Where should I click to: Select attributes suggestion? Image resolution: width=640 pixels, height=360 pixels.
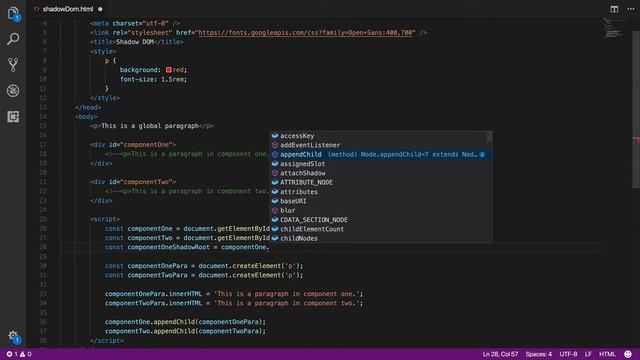click(380, 192)
